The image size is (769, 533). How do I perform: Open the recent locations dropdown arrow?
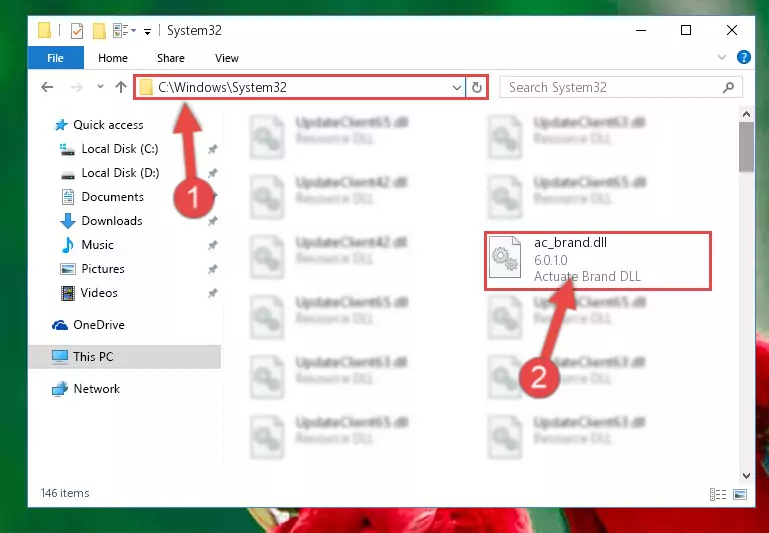[100, 87]
